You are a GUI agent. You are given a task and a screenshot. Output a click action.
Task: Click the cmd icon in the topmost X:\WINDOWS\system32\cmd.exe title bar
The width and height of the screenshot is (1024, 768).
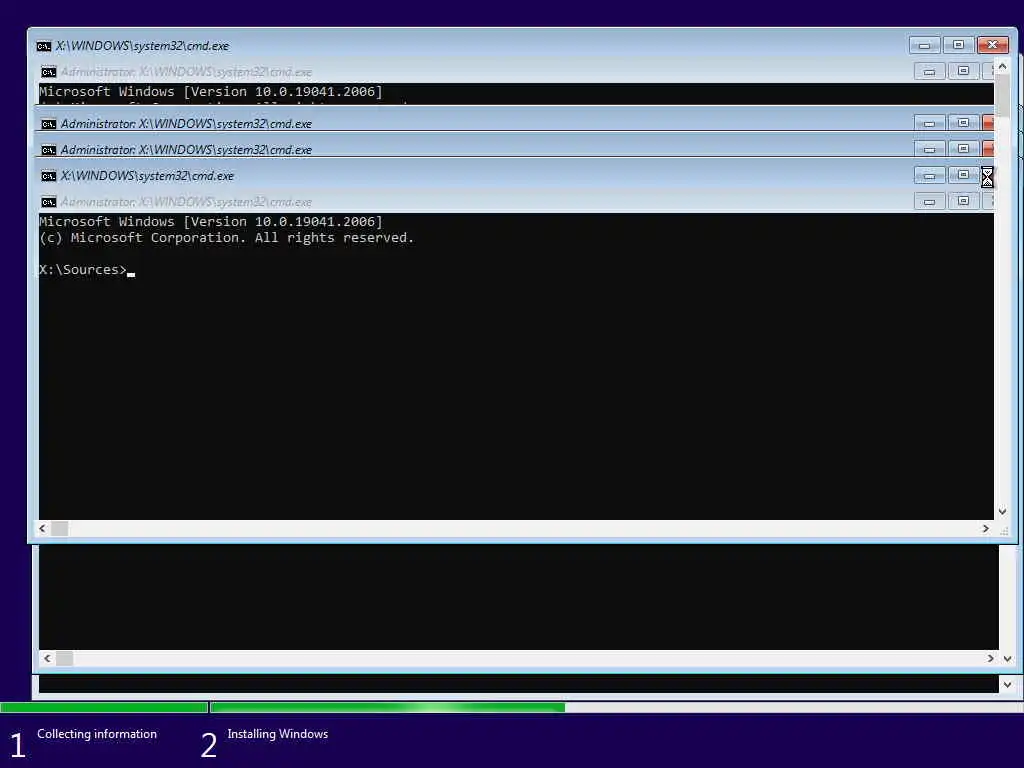pos(44,46)
